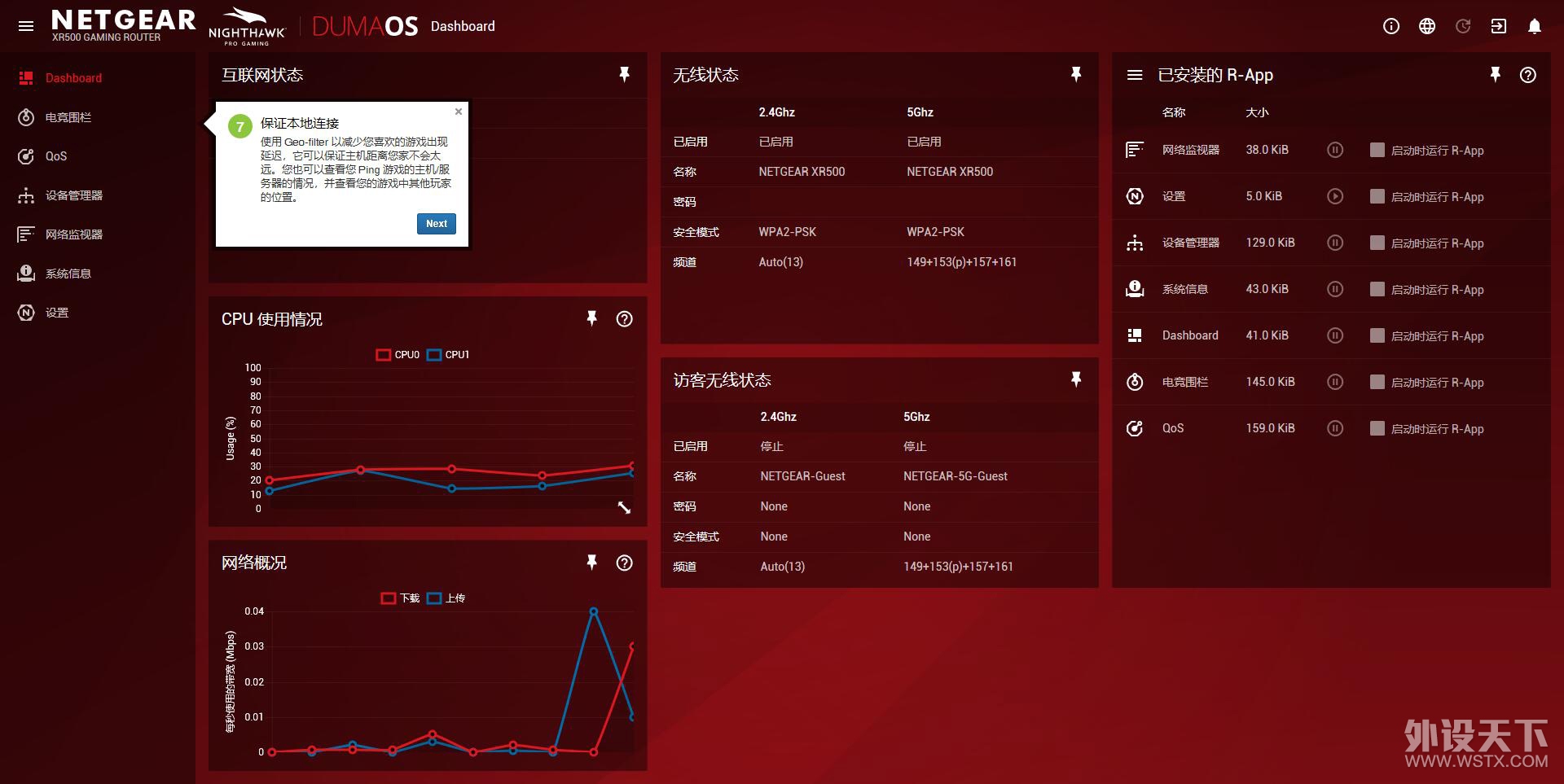Toggle CPU1 legend swatch
1564x784 pixels.
point(434,355)
